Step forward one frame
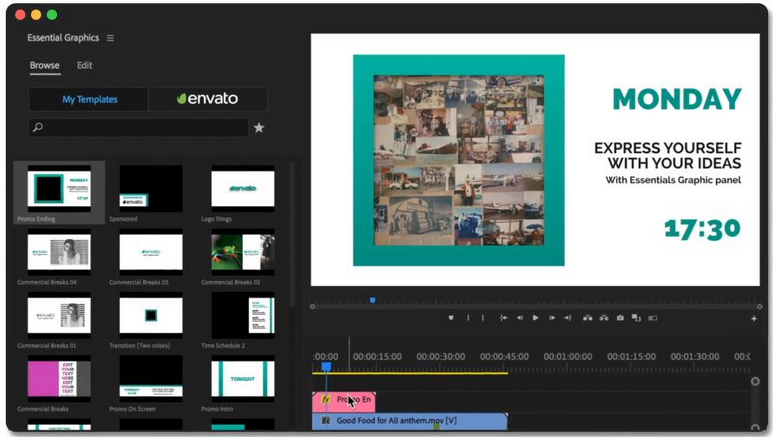This screenshot has height=437, width=773. point(551,318)
